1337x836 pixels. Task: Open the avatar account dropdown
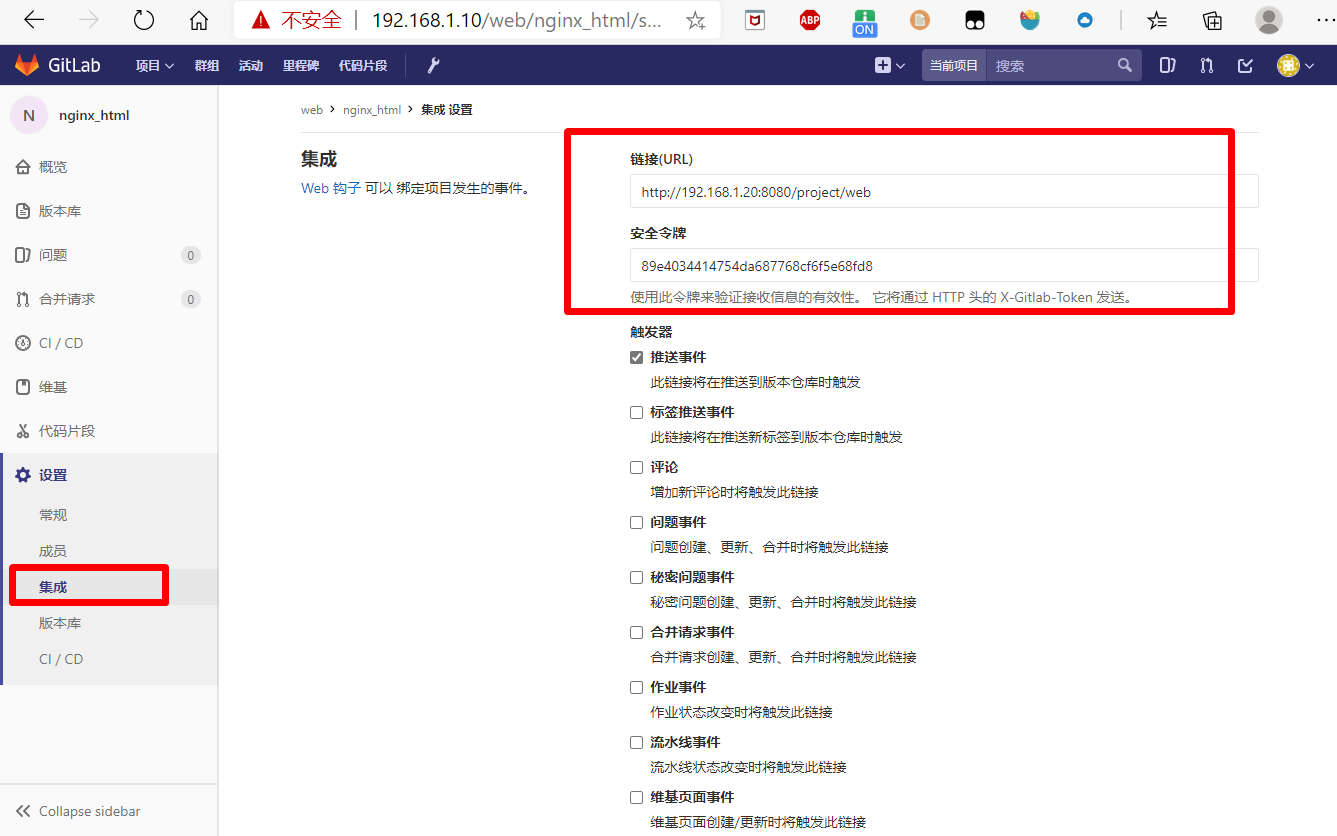click(x=1288, y=65)
